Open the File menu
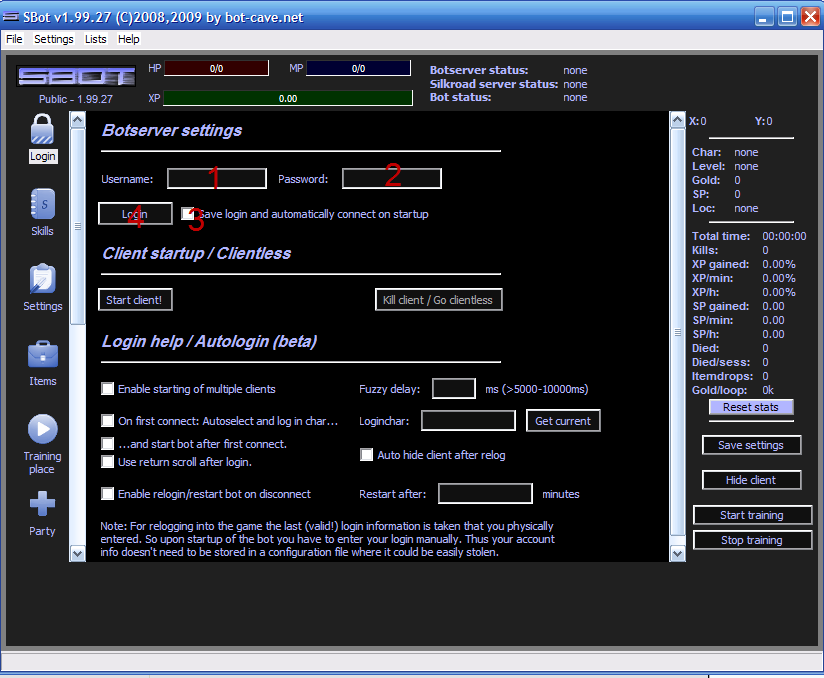The height and width of the screenshot is (678, 824). (14, 39)
